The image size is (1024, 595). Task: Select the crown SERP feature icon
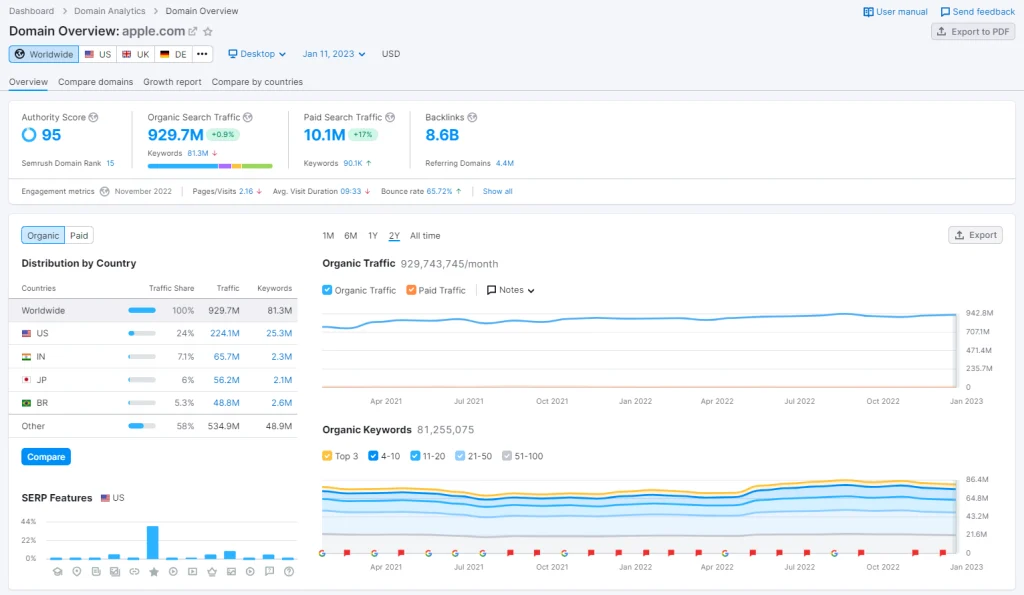tap(212, 571)
